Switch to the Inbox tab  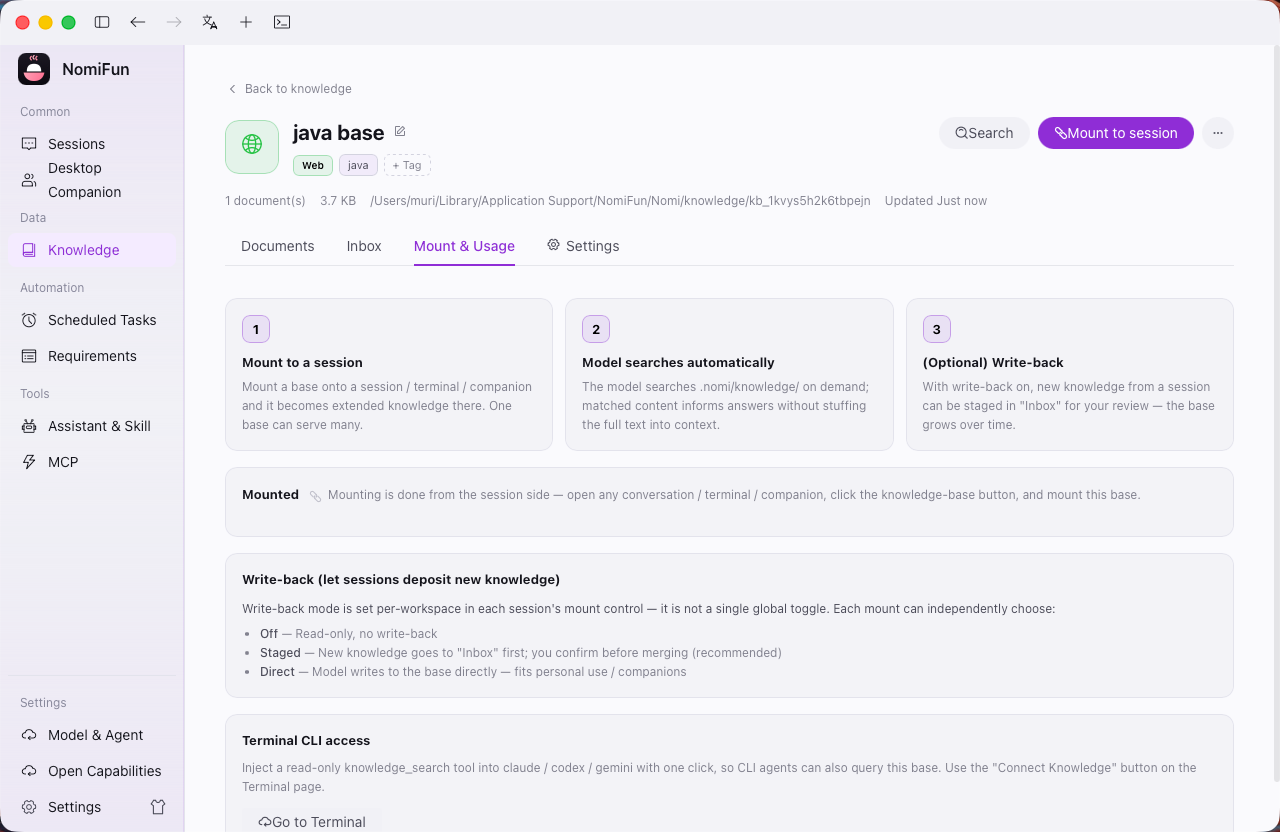click(364, 246)
